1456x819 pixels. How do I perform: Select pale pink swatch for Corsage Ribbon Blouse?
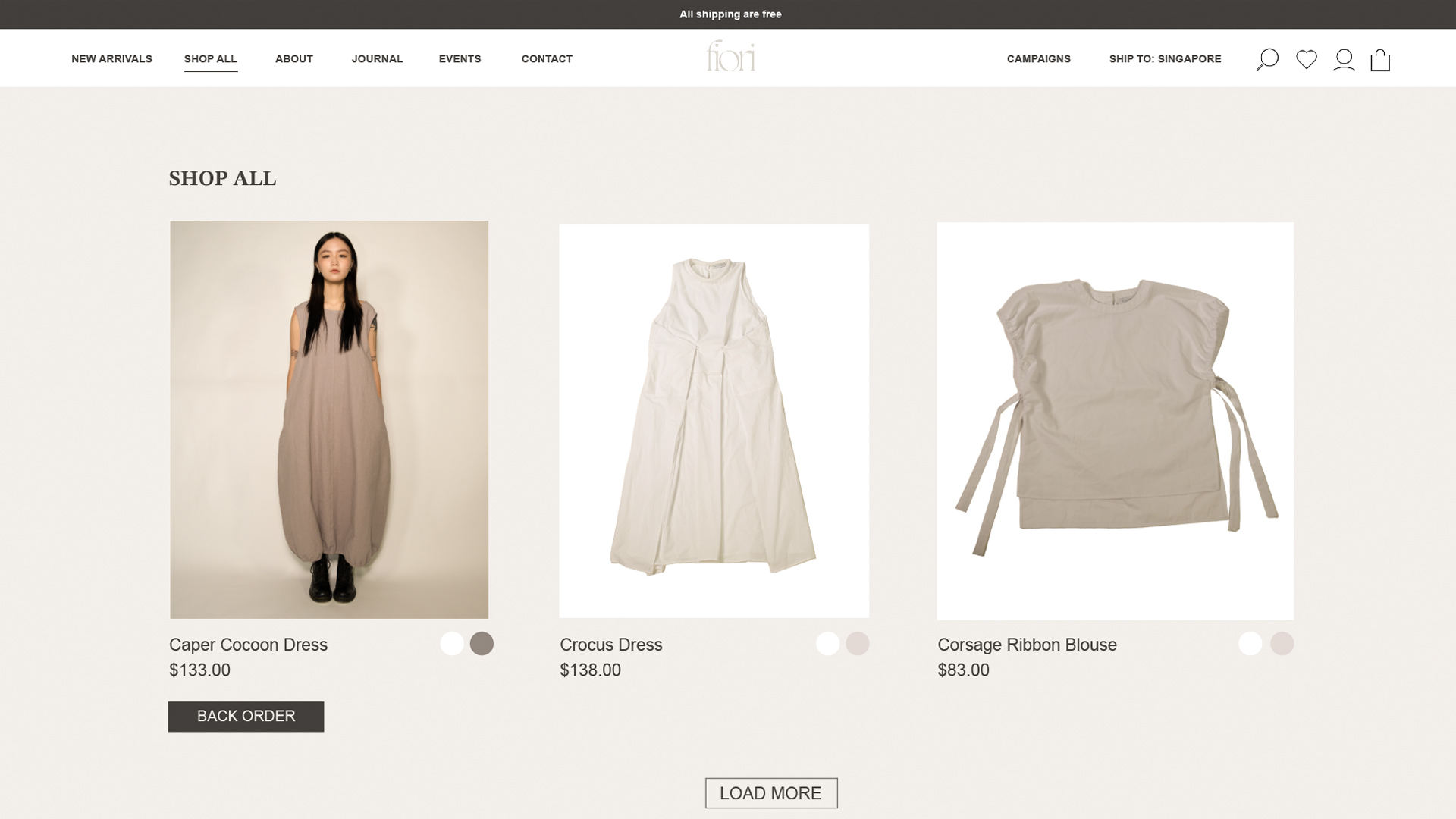point(1282,644)
